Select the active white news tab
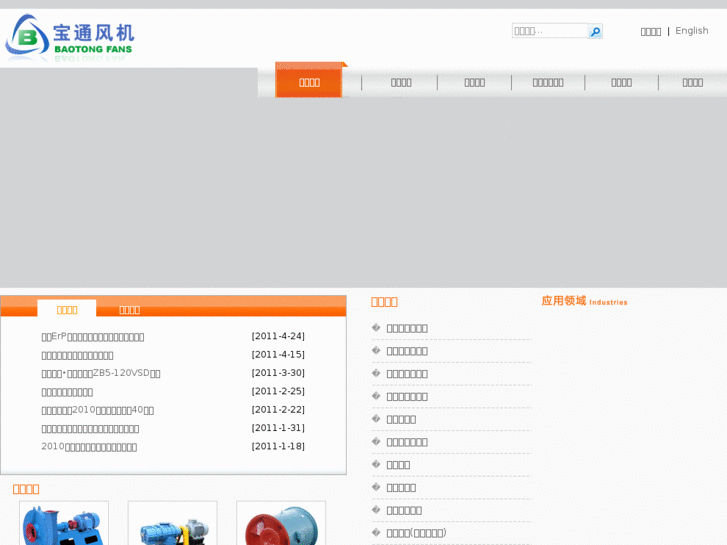The image size is (727, 545). [x=67, y=310]
